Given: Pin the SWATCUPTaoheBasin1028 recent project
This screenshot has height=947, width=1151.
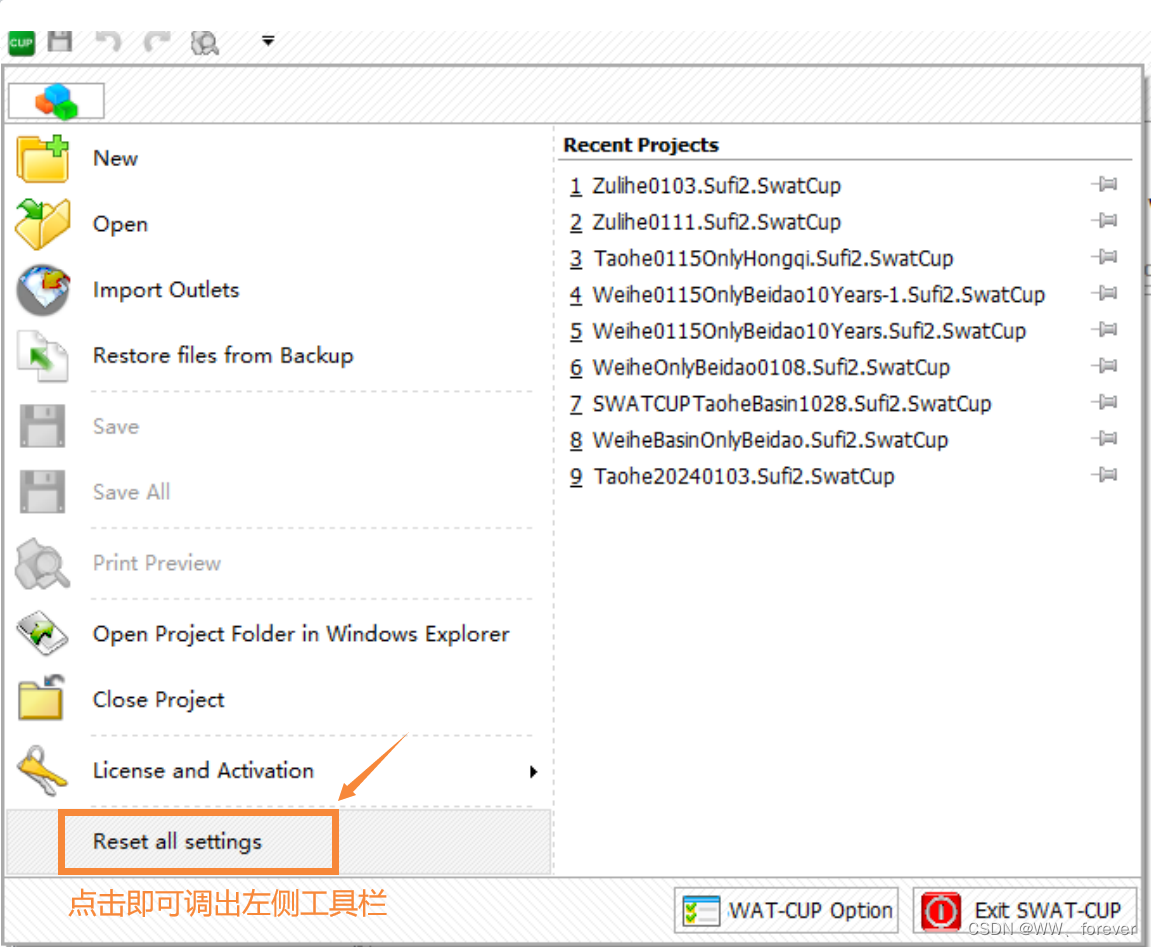Looking at the screenshot, I should 1105,402.
